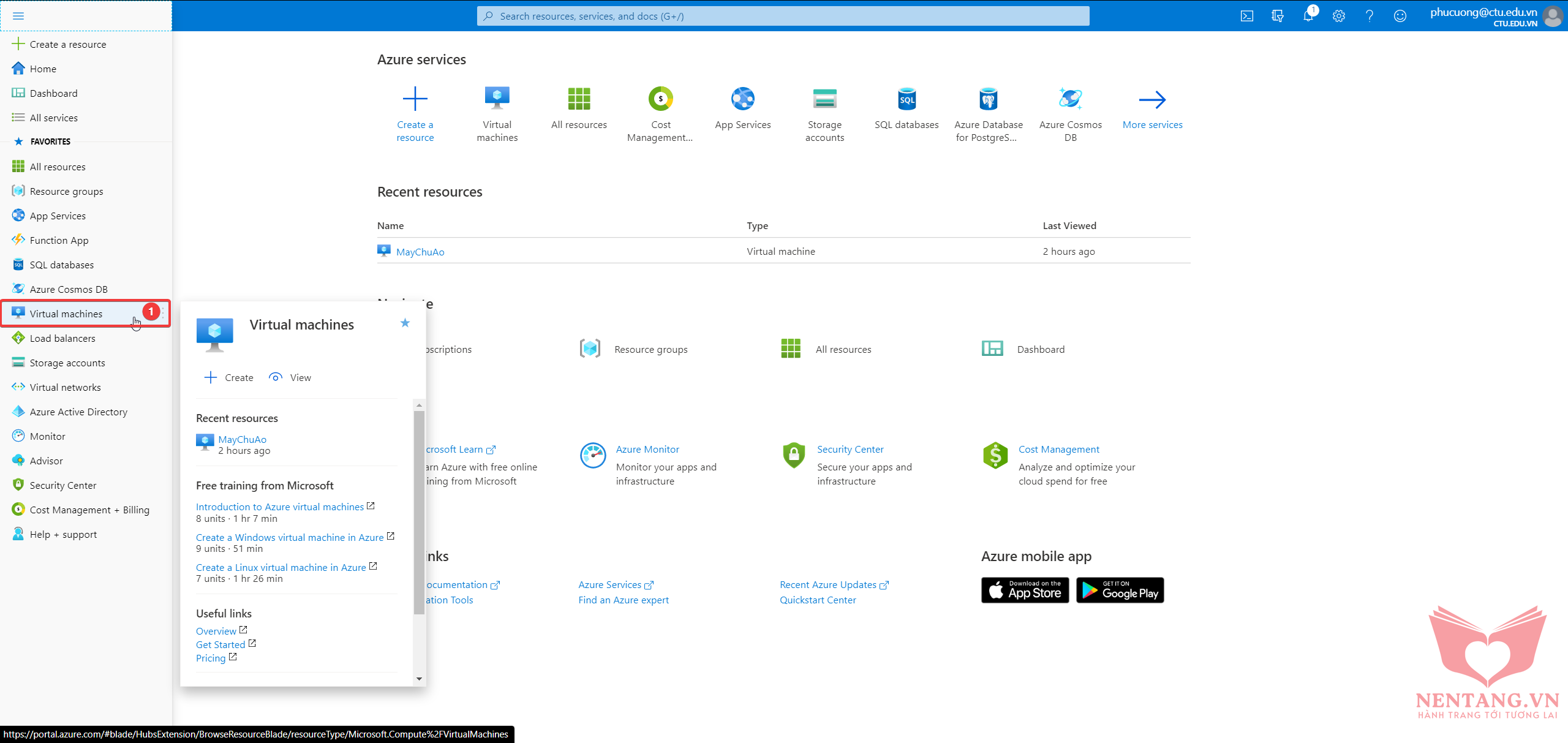Image resolution: width=1568 pixels, height=743 pixels.
Task: Click the search resources input field
Action: coord(783,16)
